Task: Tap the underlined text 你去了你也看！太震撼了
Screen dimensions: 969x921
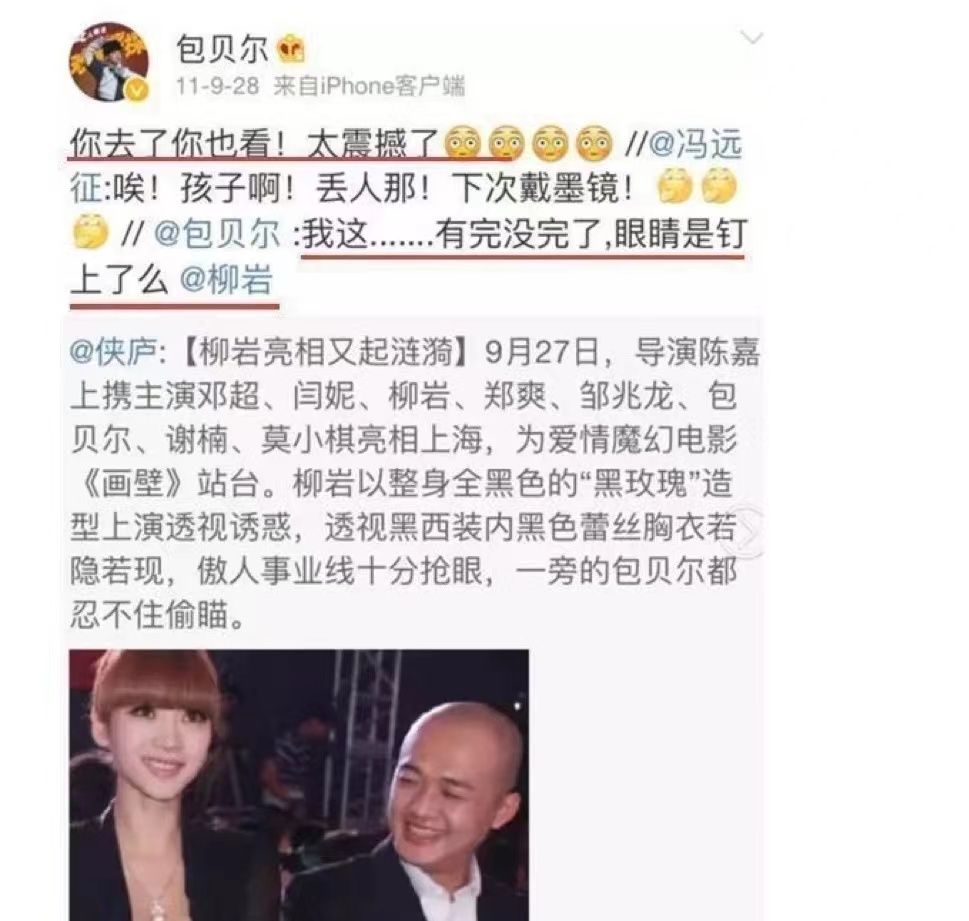Action: pos(255,145)
